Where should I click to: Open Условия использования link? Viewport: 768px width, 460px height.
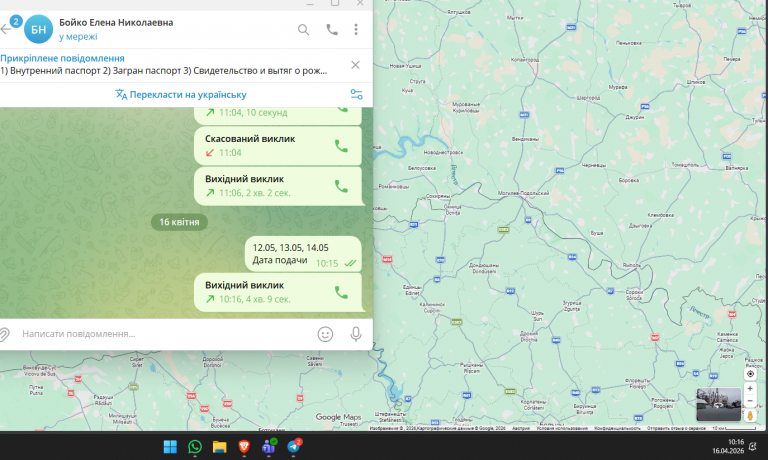point(562,428)
